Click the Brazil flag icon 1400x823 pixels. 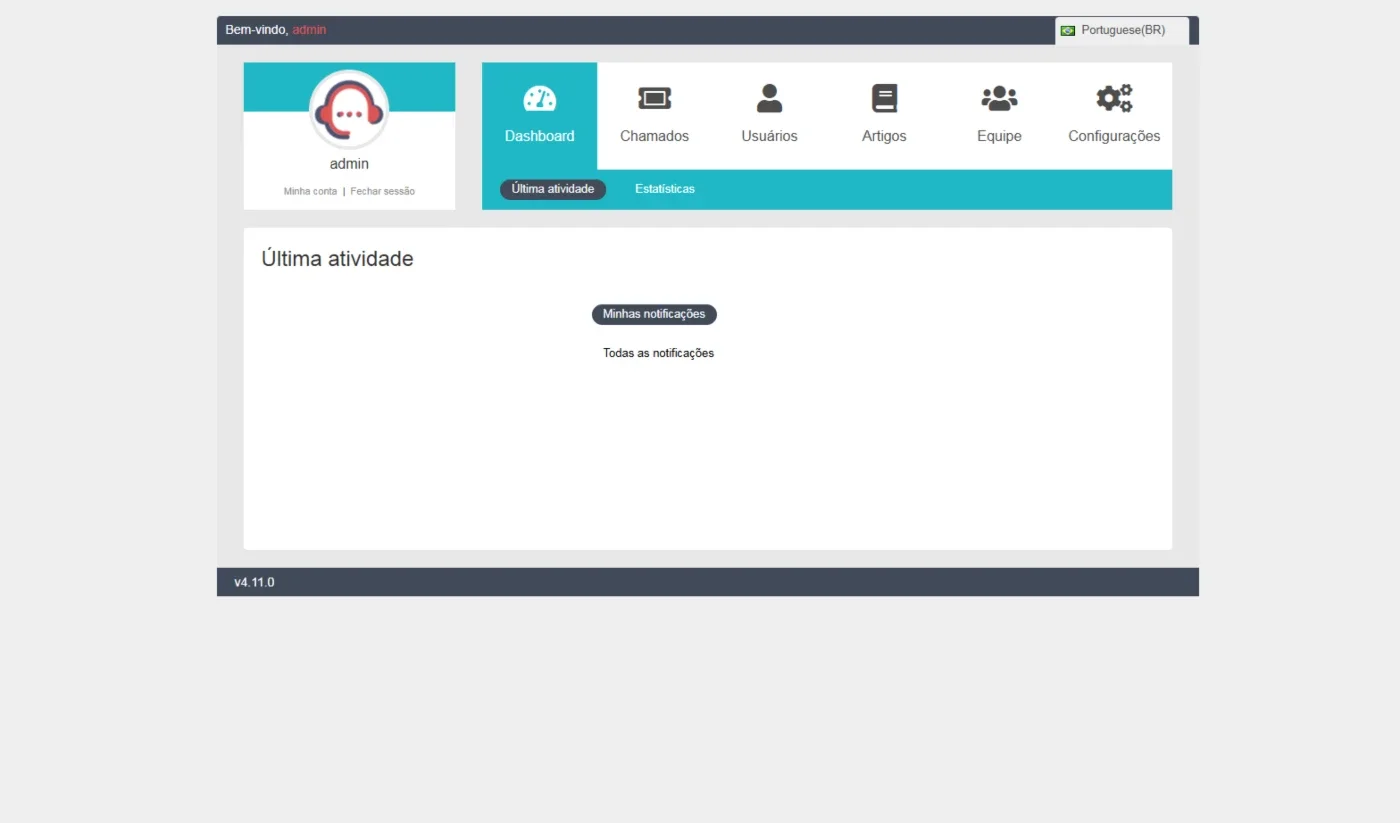(x=1068, y=31)
